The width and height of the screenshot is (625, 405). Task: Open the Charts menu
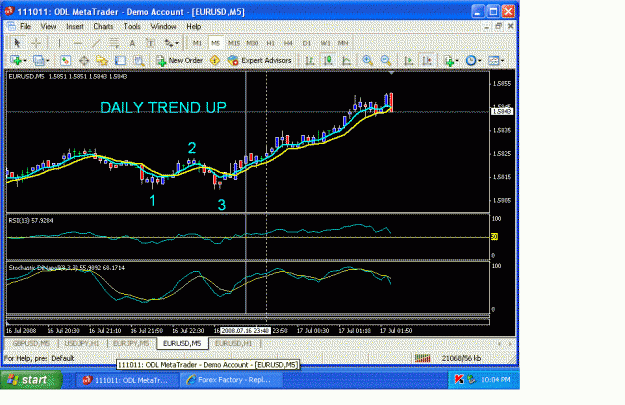pyautogui.click(x=103, y=27)
